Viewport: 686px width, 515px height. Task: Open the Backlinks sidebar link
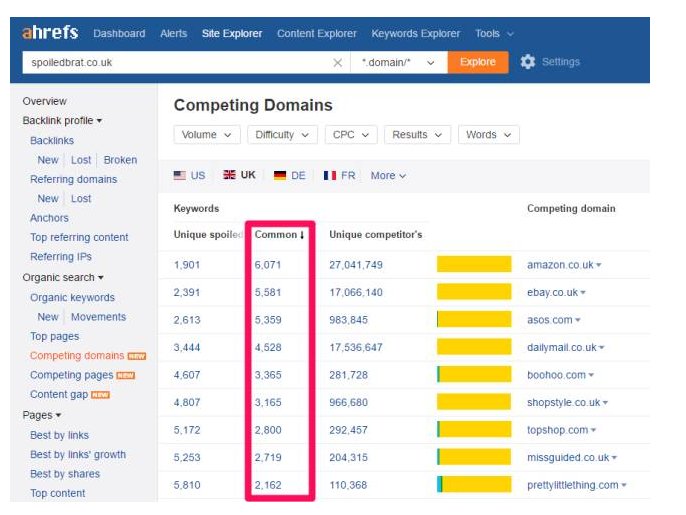52,140
